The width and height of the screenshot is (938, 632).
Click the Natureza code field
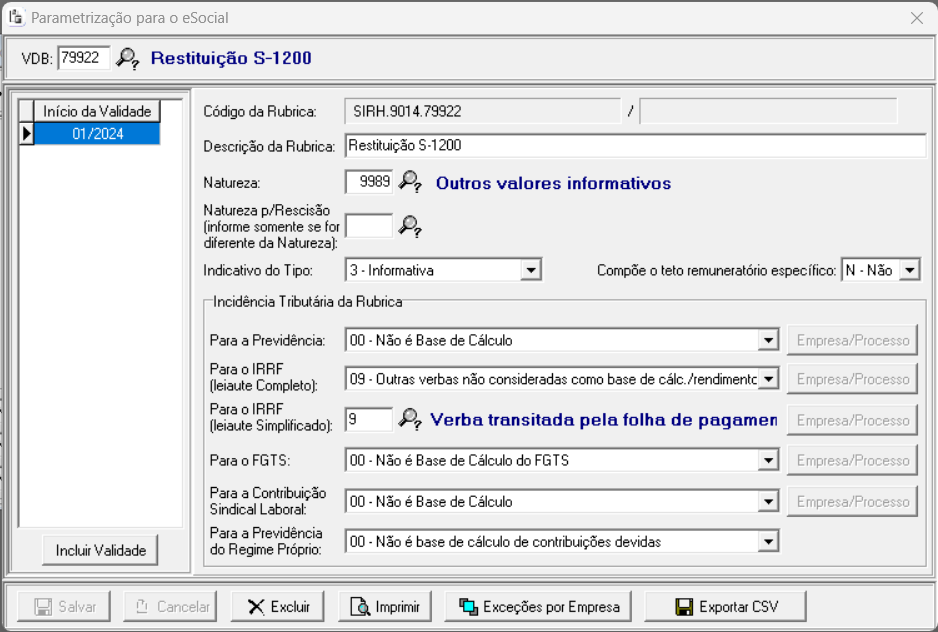click(x=368, y=182)
